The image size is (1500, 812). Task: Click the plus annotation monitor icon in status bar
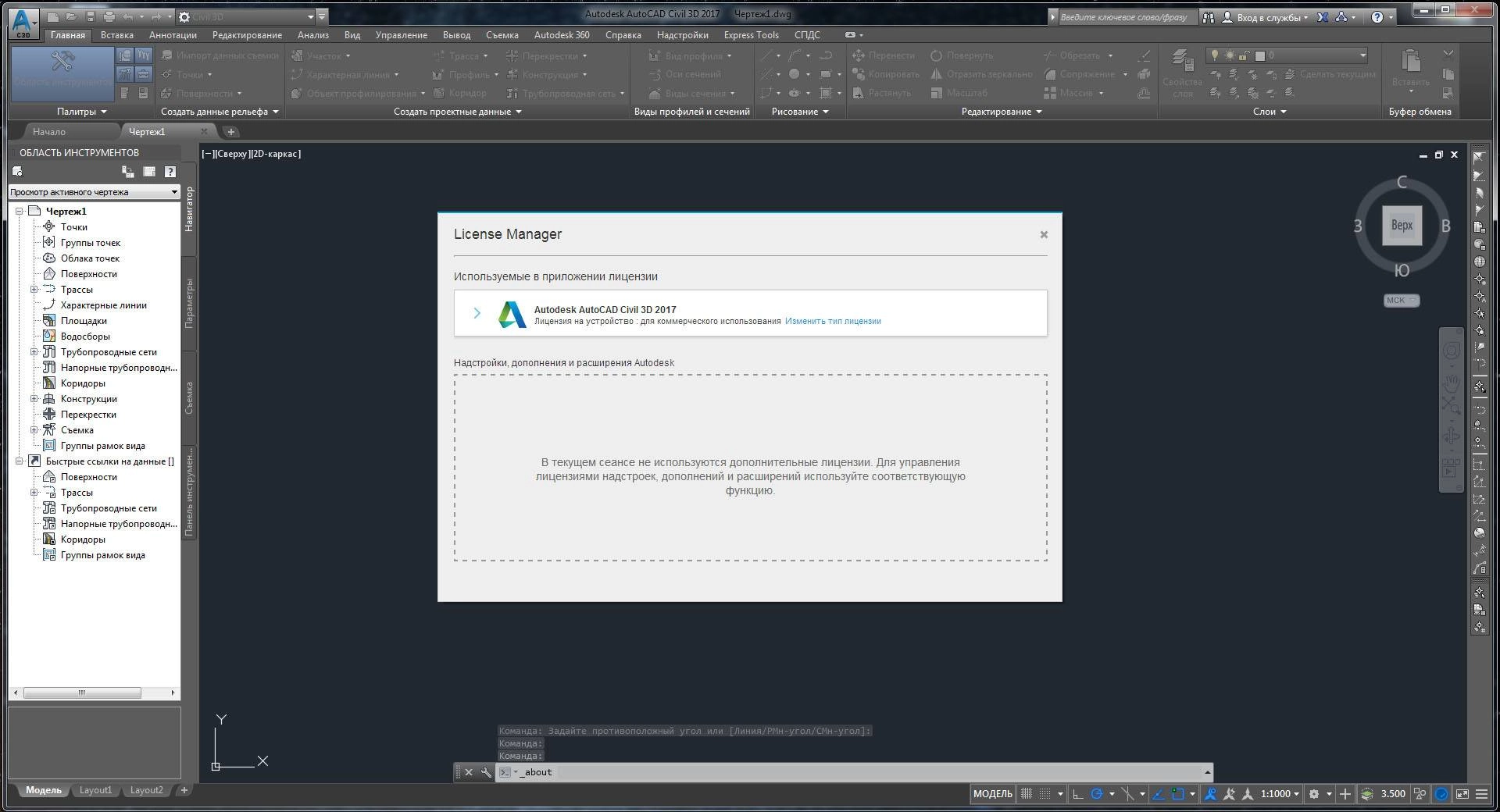pyautogui.click(x=1345, y=794)
